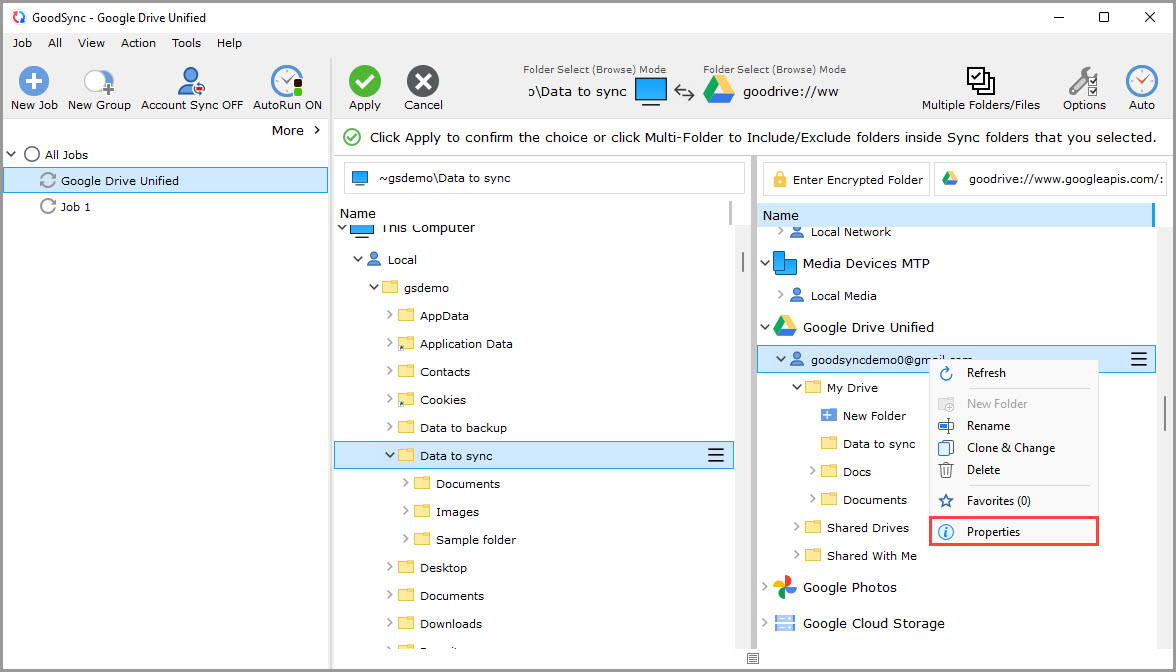Screen dimensions: 1176x672
Task: Collapse the Media Devices MTP node
Action: [x=765, y=263]
